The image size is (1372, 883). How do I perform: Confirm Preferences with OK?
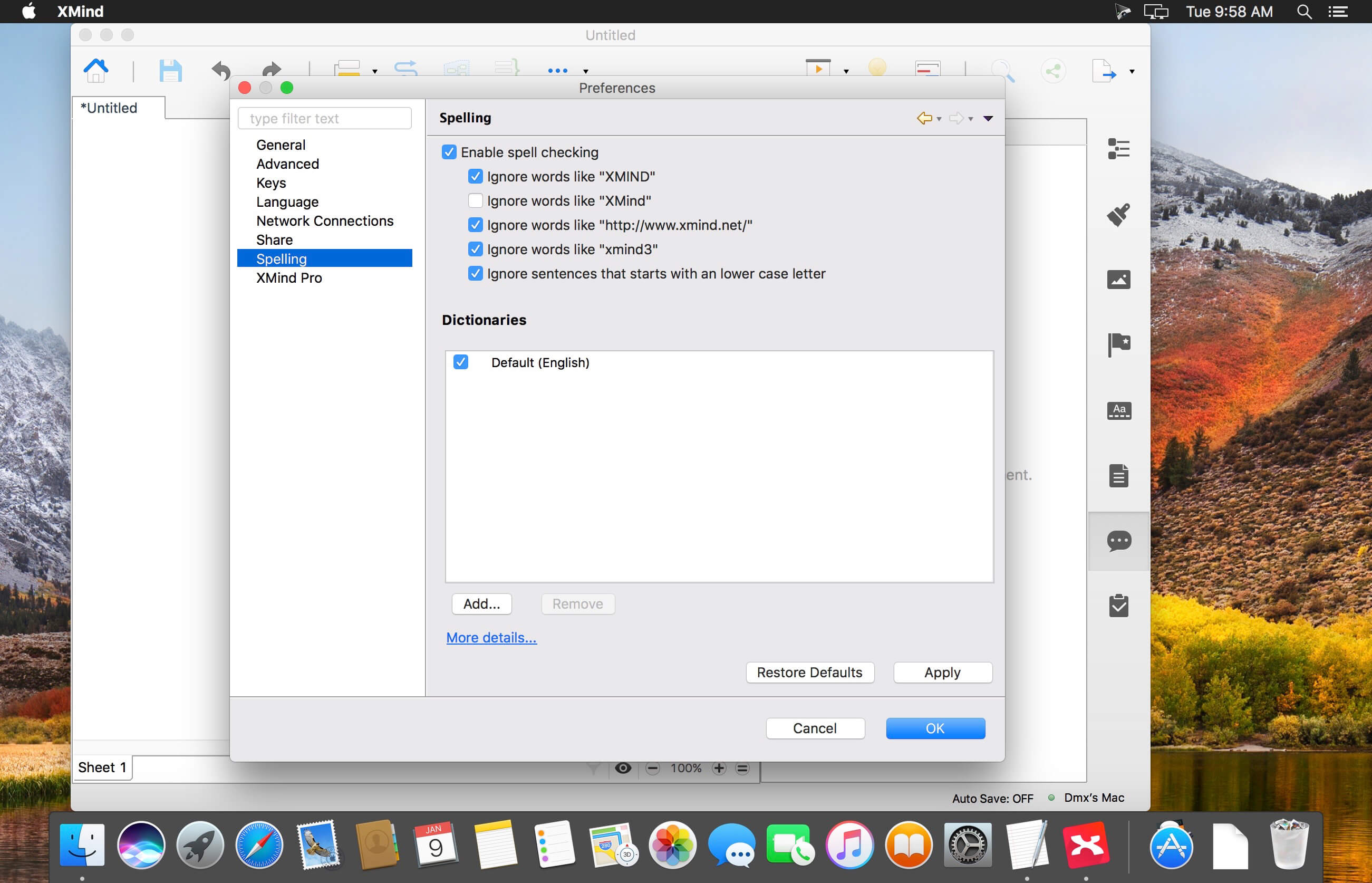tap(935, 728)
